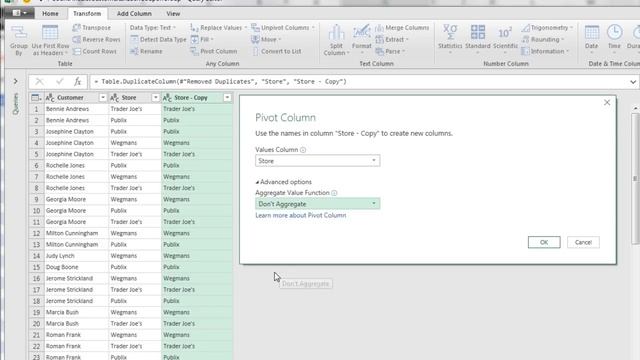Select Judy Lynch customer cell
The width and height of the screenshot is (640, 360).
click(x=76, y=256)
